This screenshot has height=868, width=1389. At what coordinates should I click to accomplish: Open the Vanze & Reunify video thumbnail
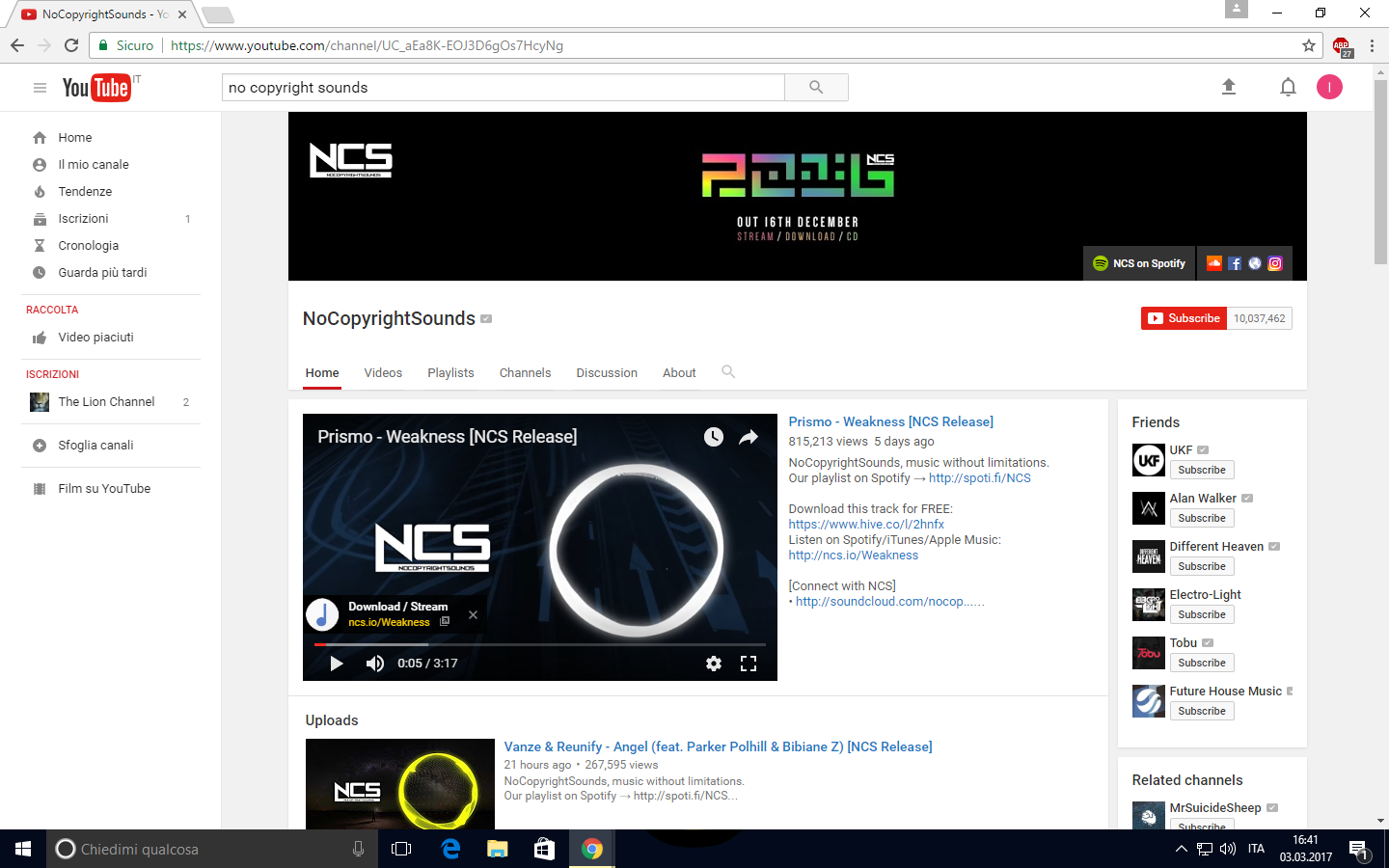[400, 784]
